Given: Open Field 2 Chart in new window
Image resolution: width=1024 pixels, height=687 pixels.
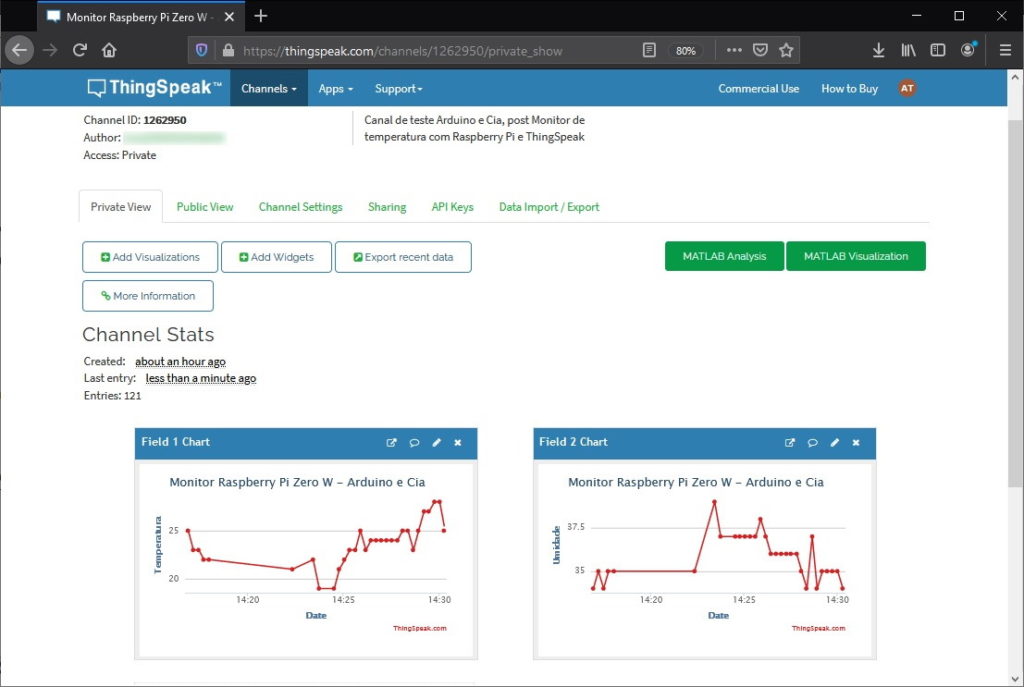Looking at the screenshot, I should point(790,443).
